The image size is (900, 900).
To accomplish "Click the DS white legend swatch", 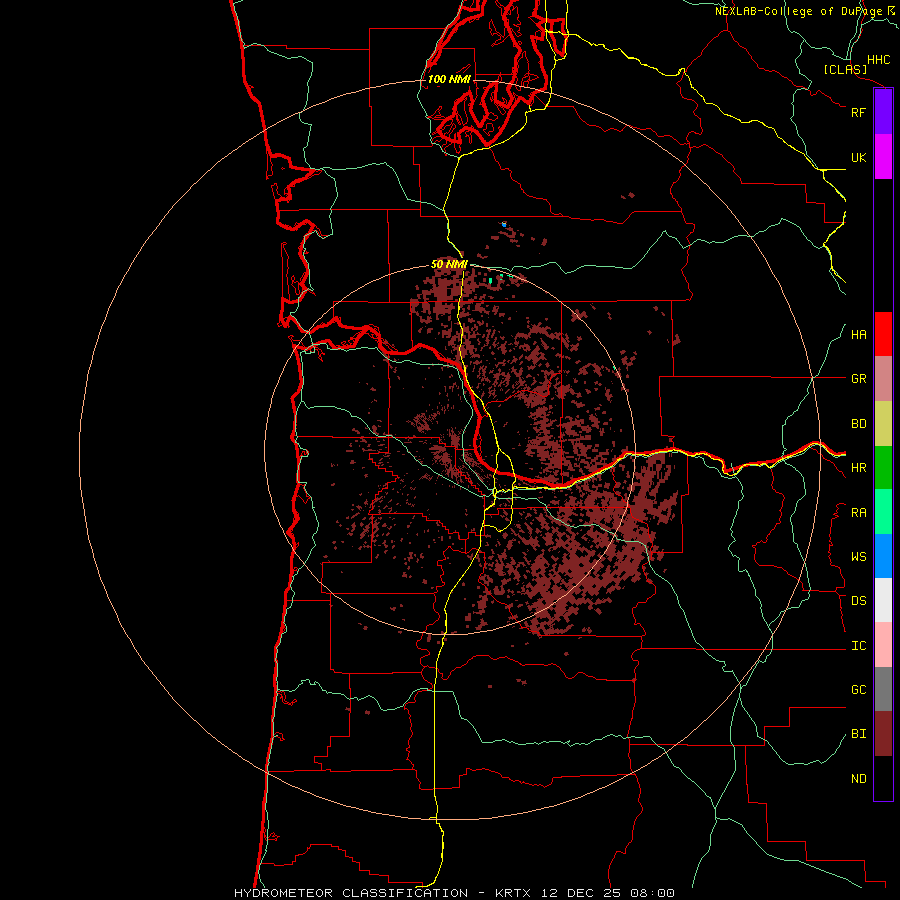I will 883,600.
